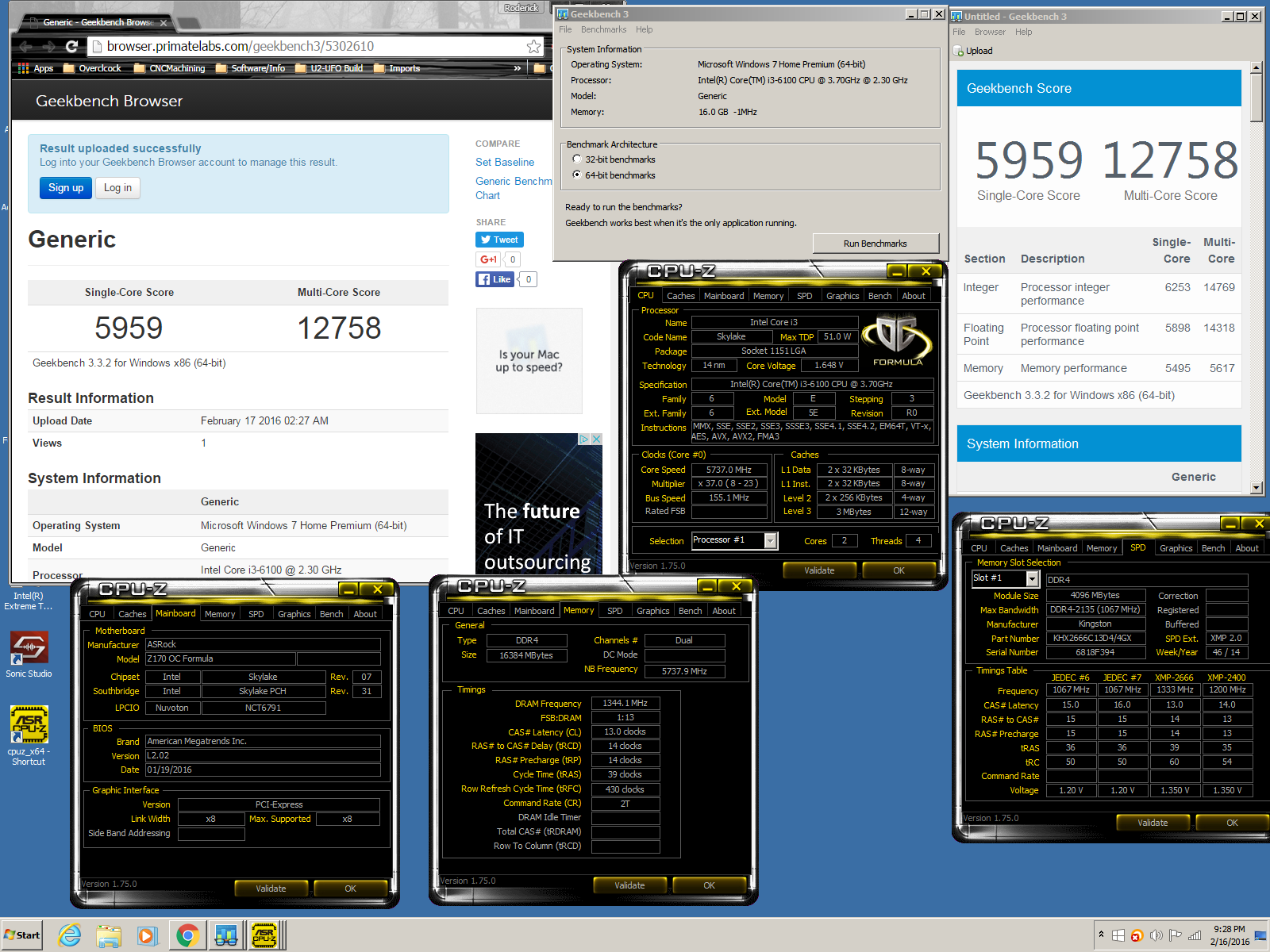1270x952 pixels.
Task: Close the Generic - Geekbench Browser tab
Action: tap(164, 22)
